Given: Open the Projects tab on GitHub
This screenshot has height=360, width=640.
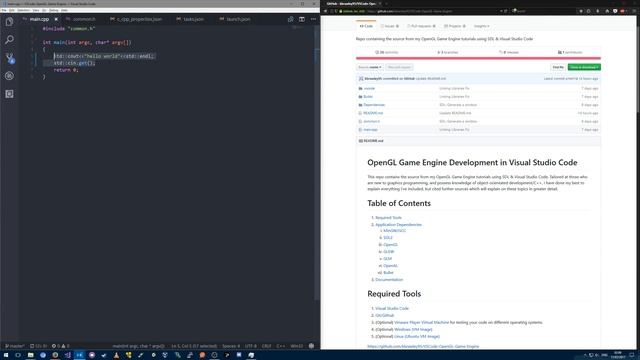Looking at the screenshot, I should click(x=455, y=26).
